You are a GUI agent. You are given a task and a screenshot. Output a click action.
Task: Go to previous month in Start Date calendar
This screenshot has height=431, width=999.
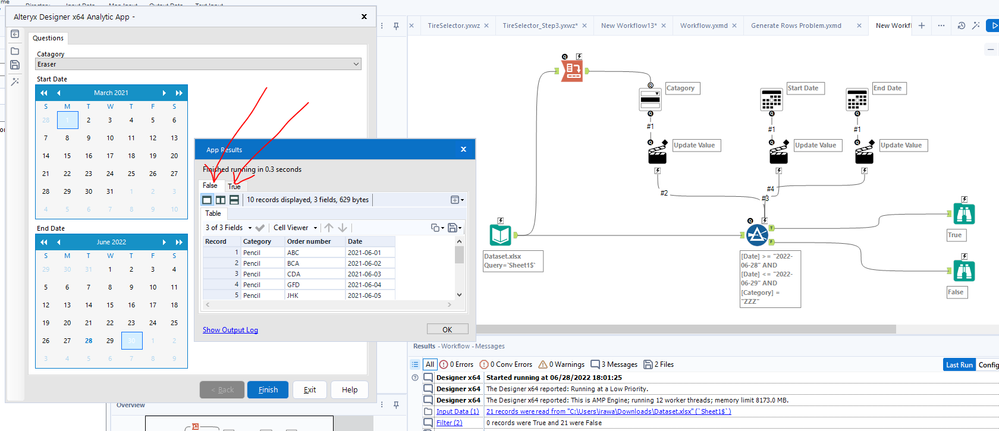[x=59, y=93]
